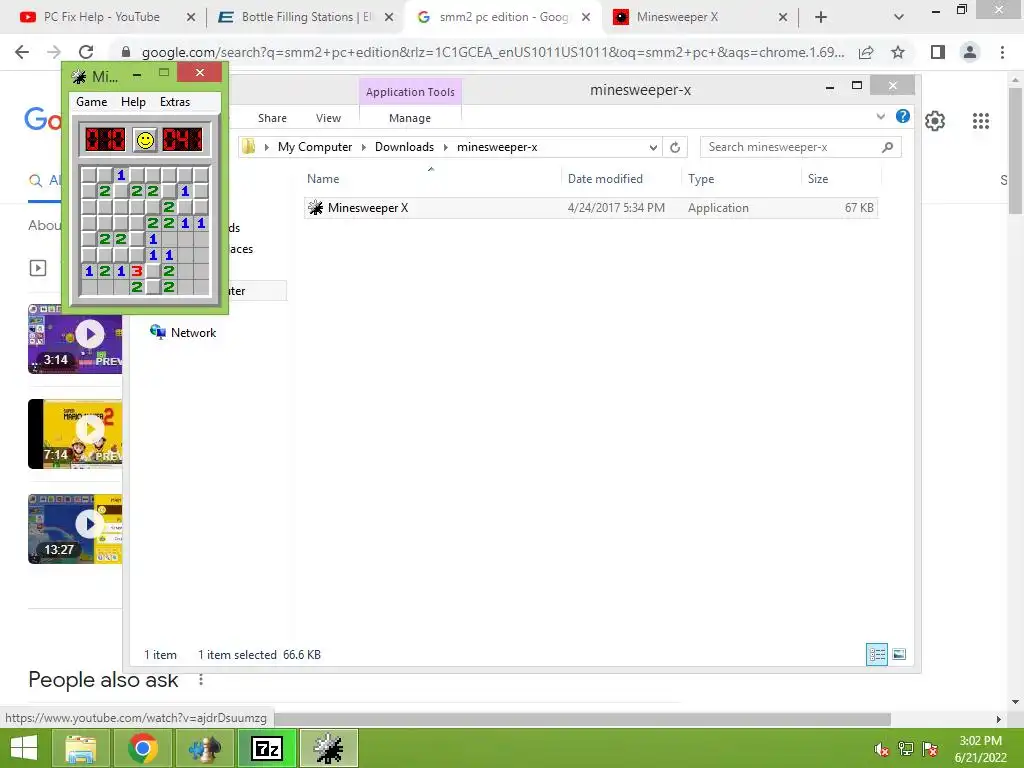1024x768 pixels.
Task: Reload the Chrome page
Action: click(86, 52)
